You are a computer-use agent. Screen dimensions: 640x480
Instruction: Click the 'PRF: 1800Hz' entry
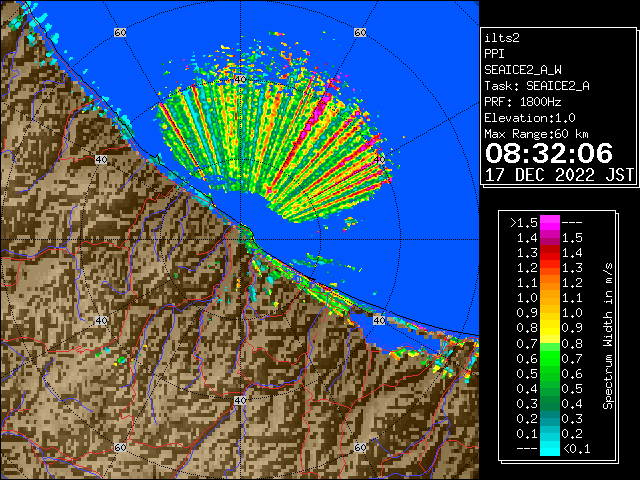point(523,102)
